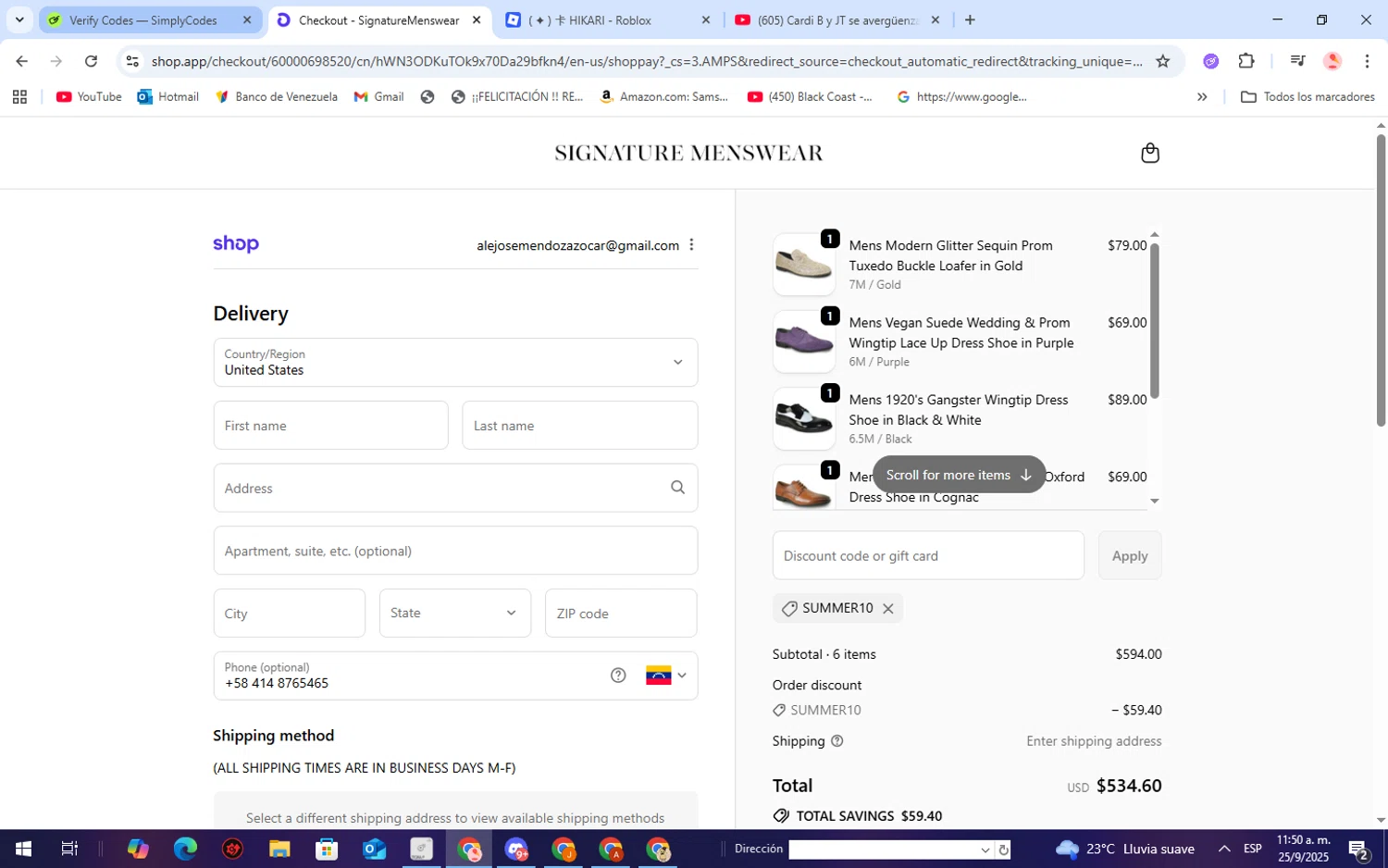Viewport: 1388px width, 868px height.
Task: Open media control icon in toolbar
Action: coord(1297,61)
